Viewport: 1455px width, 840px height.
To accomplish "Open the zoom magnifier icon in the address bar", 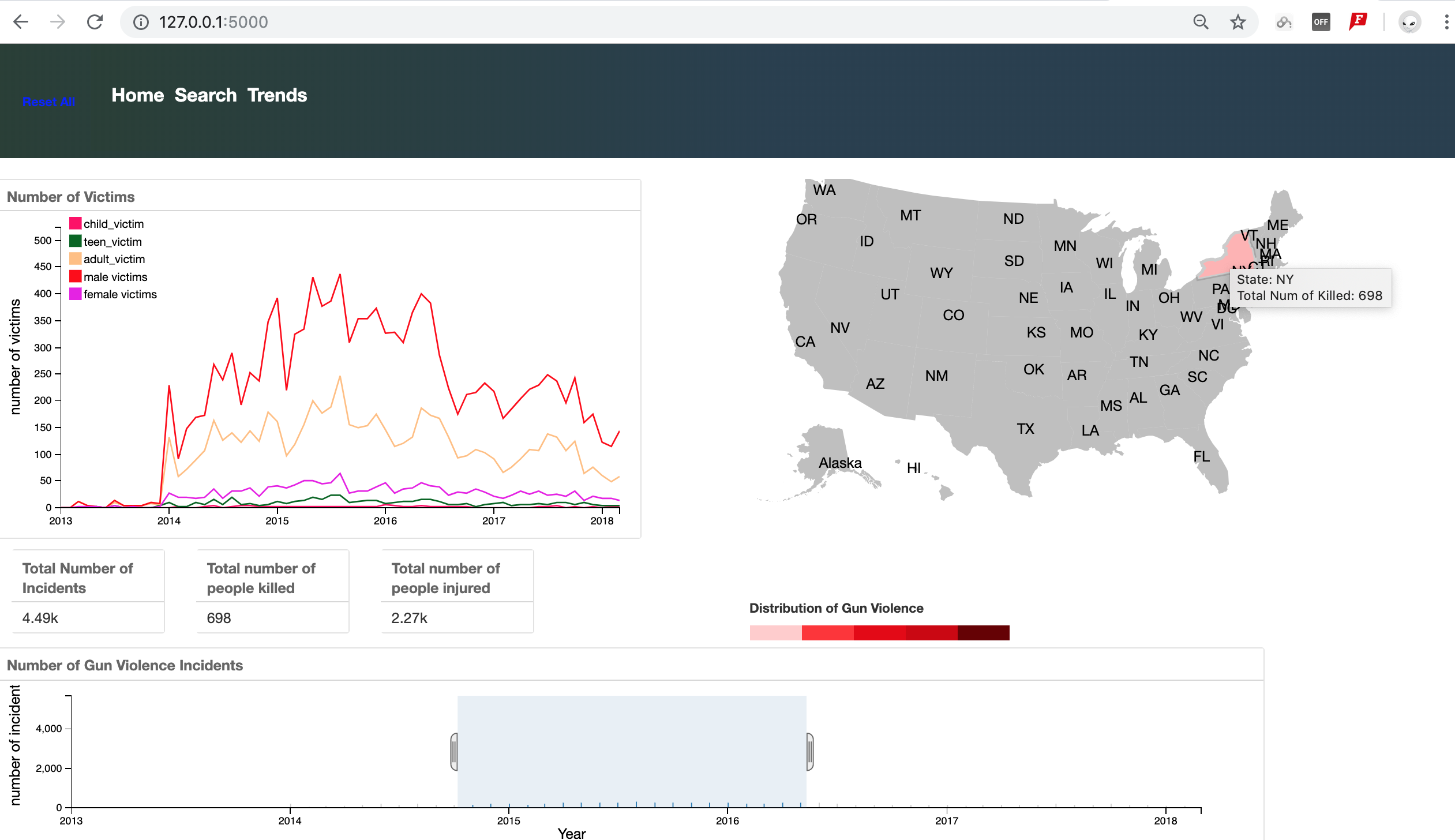I will (1201, 22).
